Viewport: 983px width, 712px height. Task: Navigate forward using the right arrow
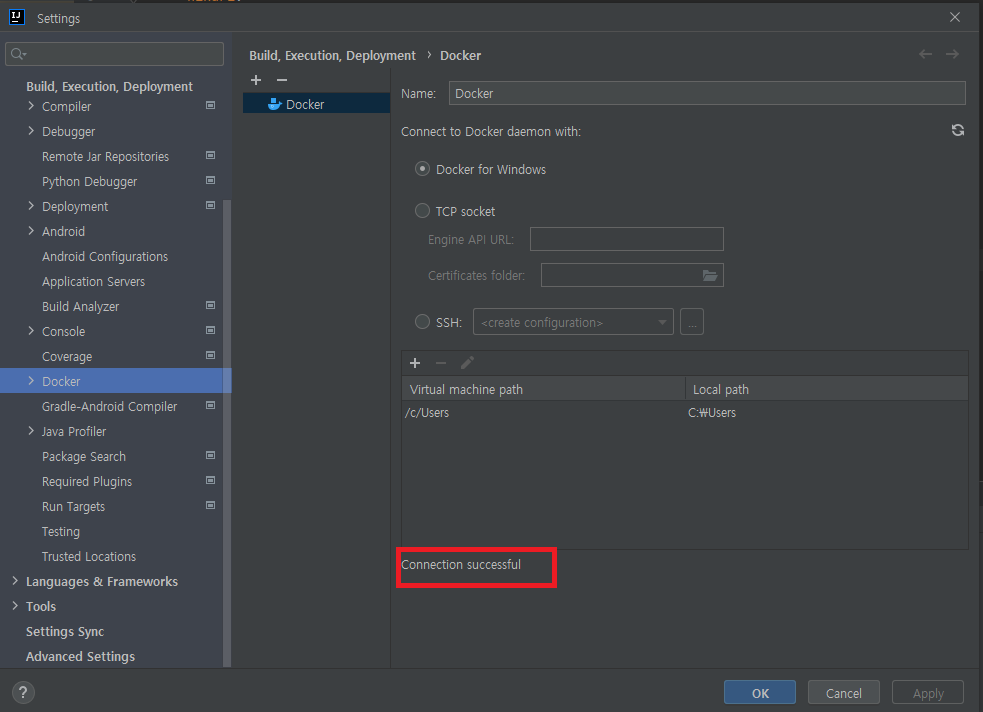point(952,55)
